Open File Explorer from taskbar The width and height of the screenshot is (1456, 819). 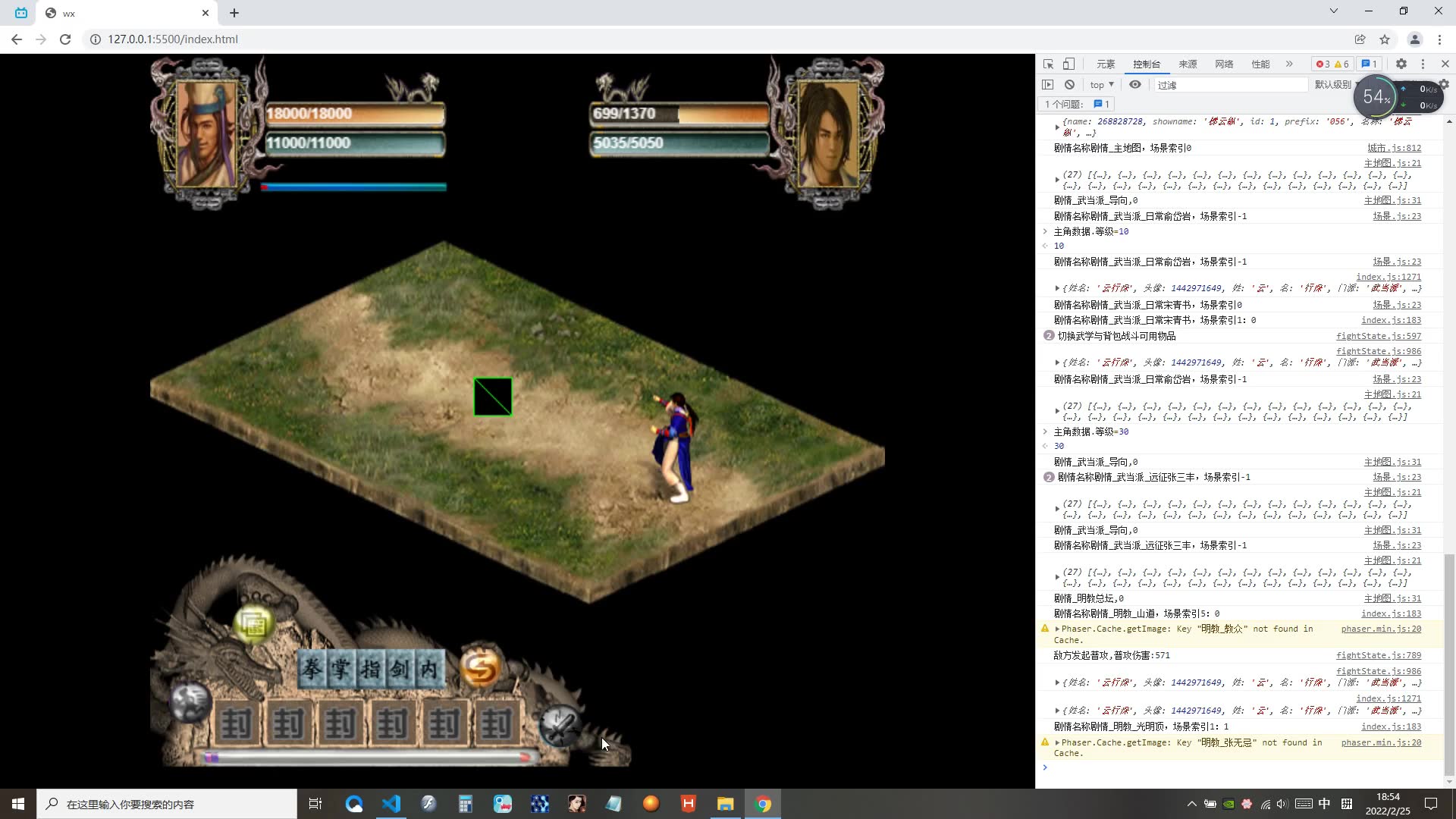click(x=726, y=804)
